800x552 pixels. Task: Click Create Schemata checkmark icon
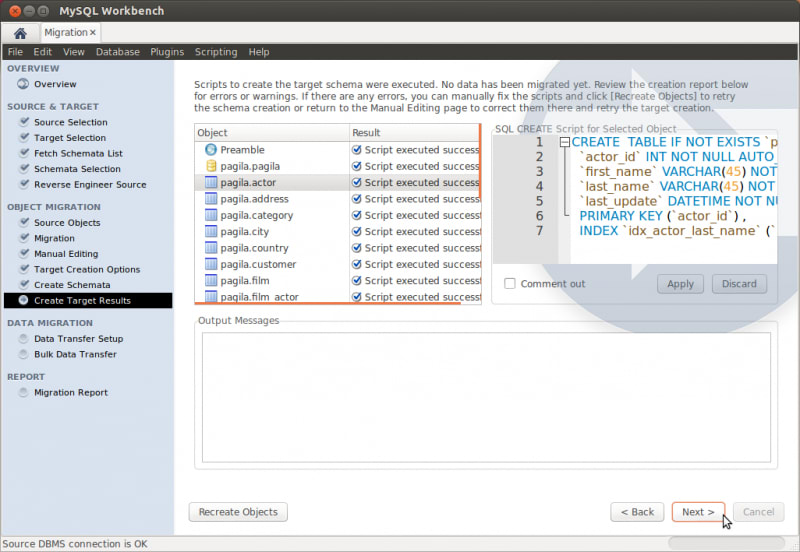pyautogui.click(x=24, y=285)
